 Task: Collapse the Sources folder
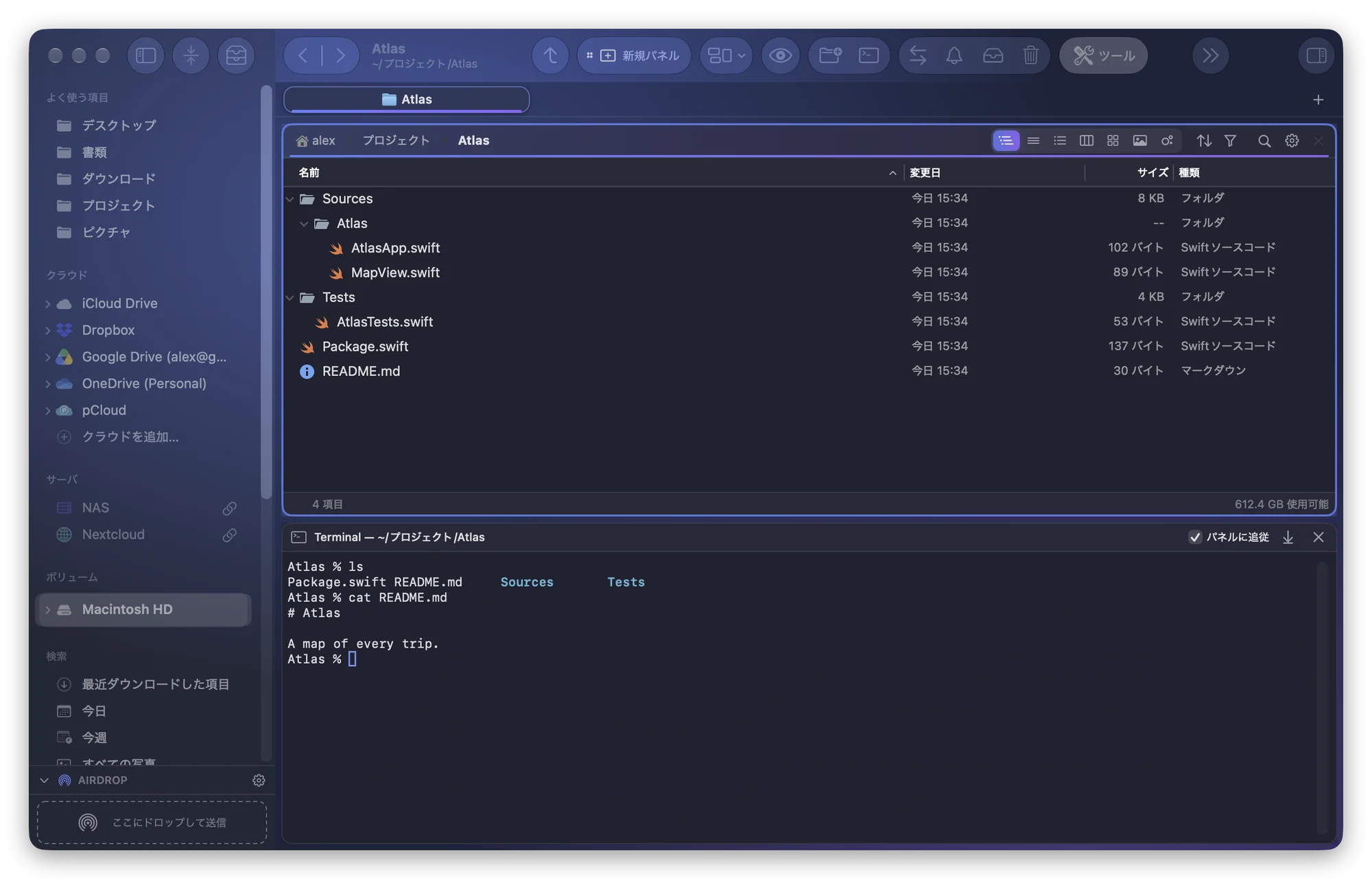coord(290,199)
